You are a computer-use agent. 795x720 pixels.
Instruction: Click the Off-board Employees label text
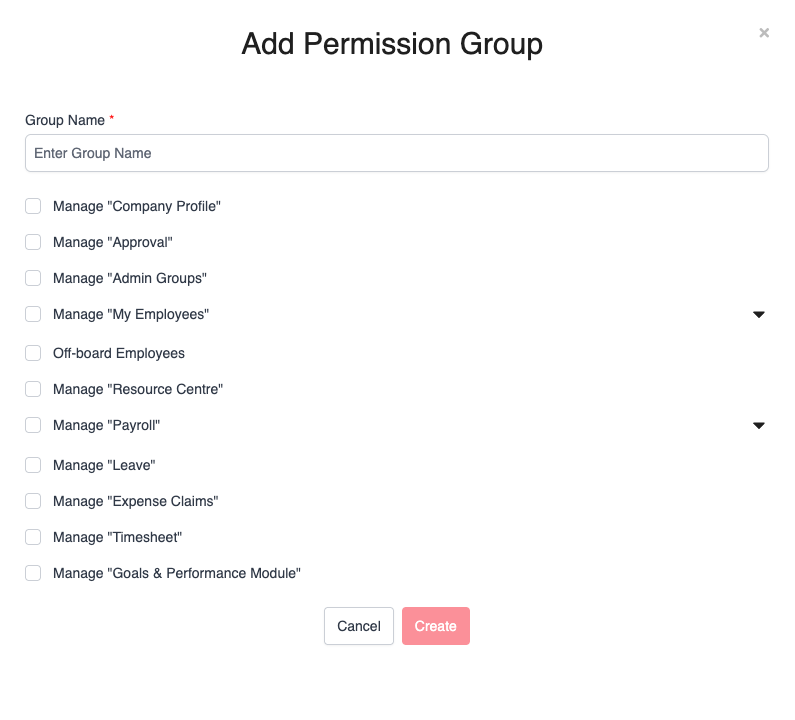118,353
